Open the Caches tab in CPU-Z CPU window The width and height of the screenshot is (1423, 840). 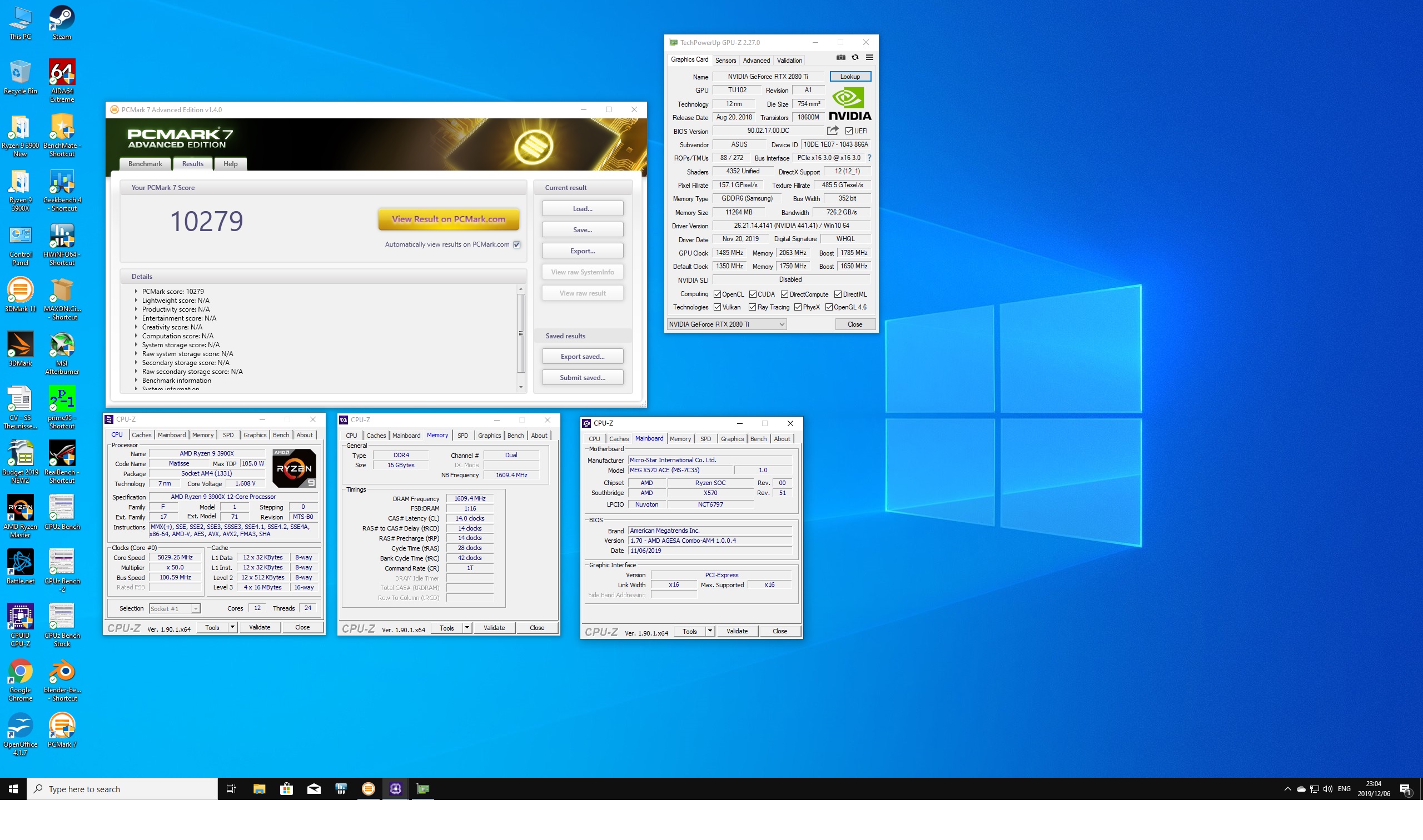click(142, 436)
